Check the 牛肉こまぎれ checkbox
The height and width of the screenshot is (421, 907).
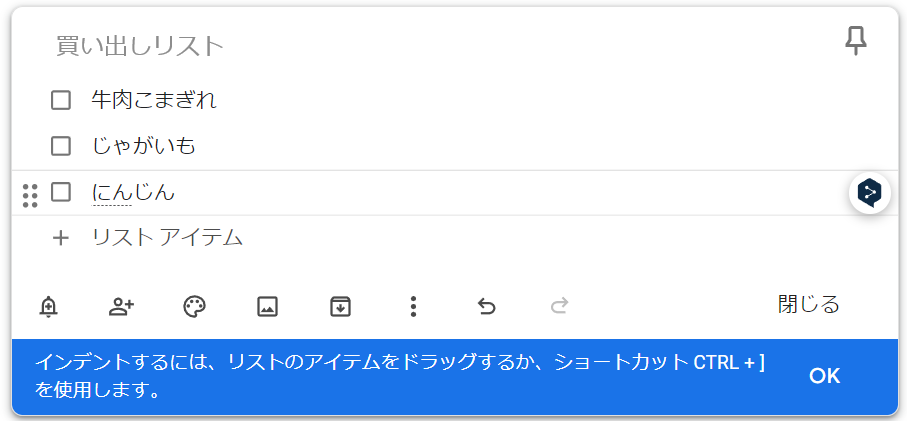pos(61,100)
